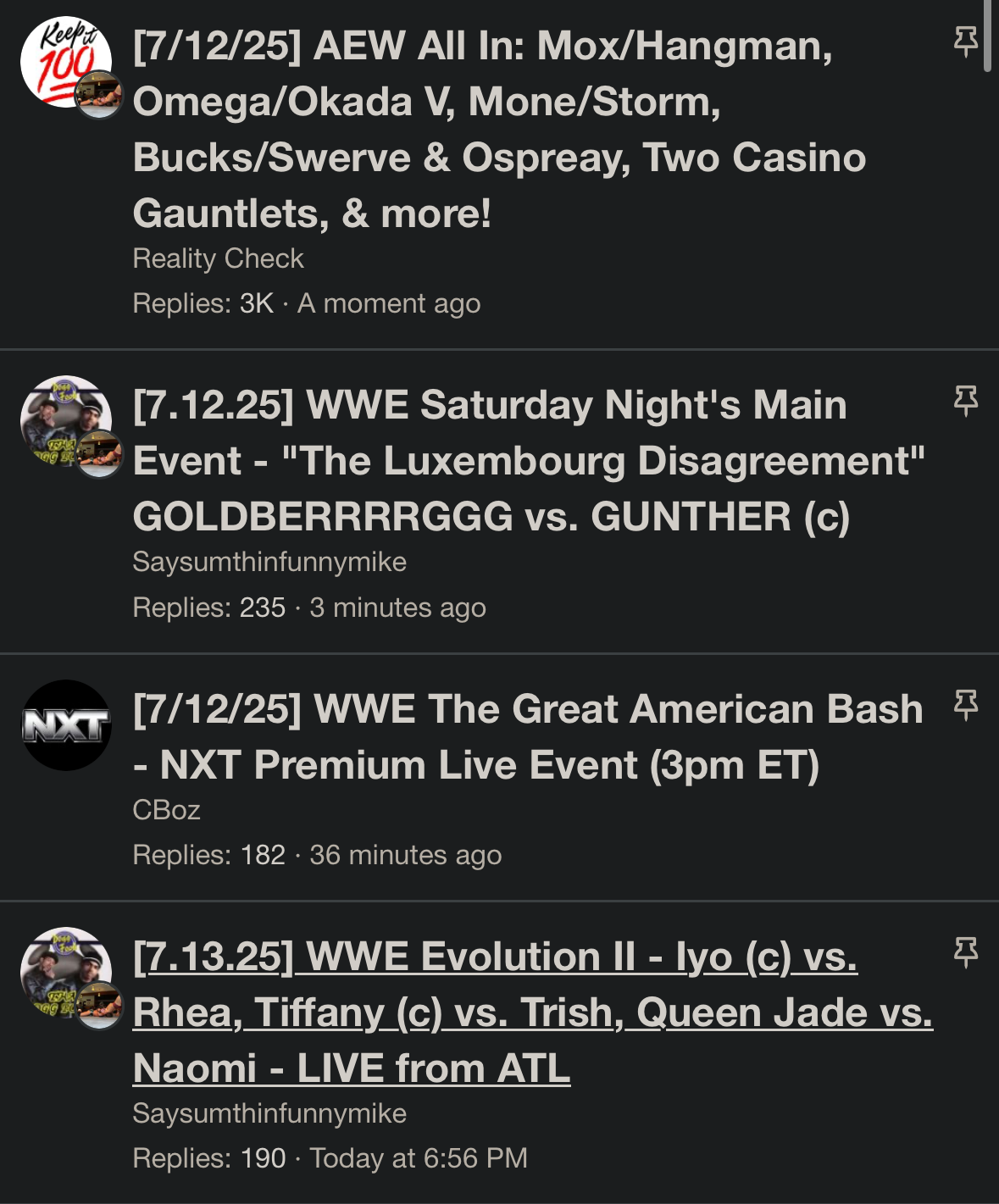999x1204 pixels.
Task: Click the "Today at 6:56 PM" timestamp
Action: click(419, 1158)
